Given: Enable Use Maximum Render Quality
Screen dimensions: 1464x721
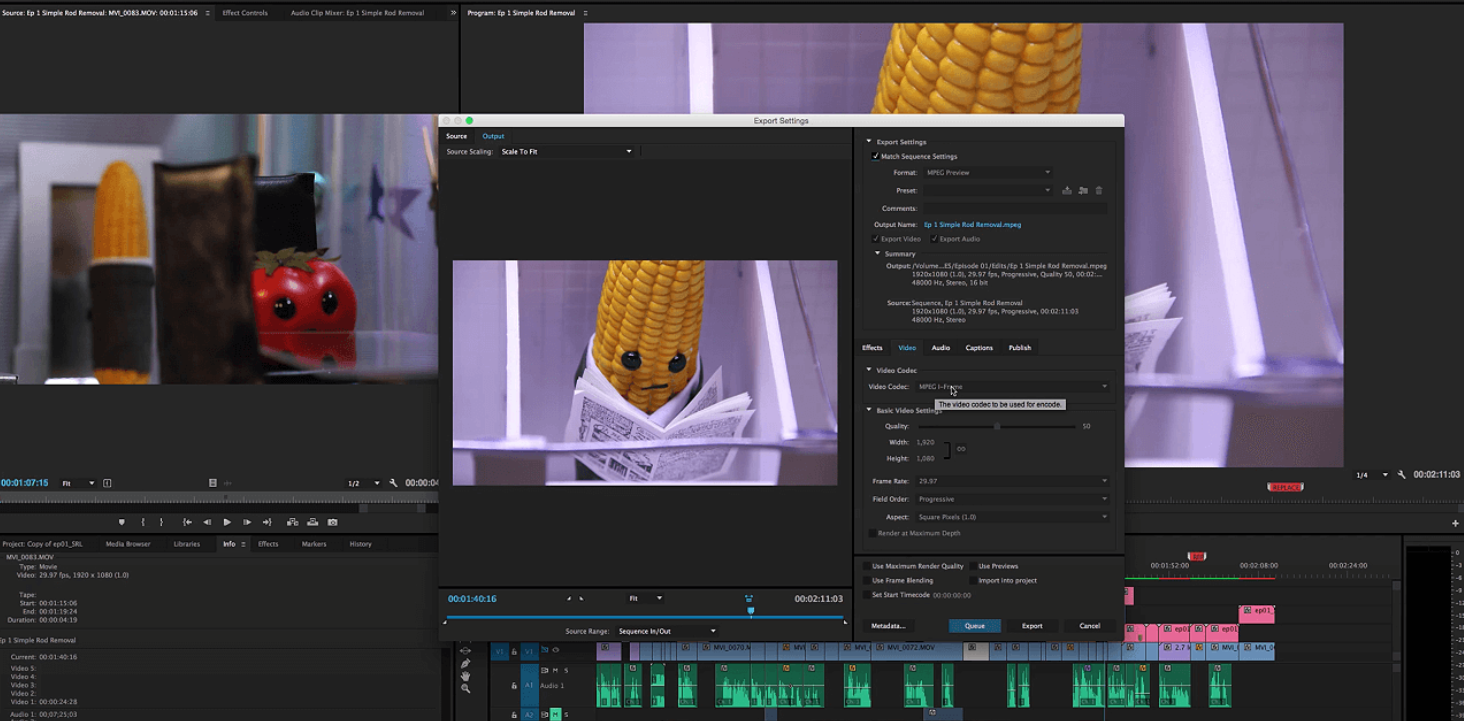Looking at the screenshot, I should [x=866, y=566].
